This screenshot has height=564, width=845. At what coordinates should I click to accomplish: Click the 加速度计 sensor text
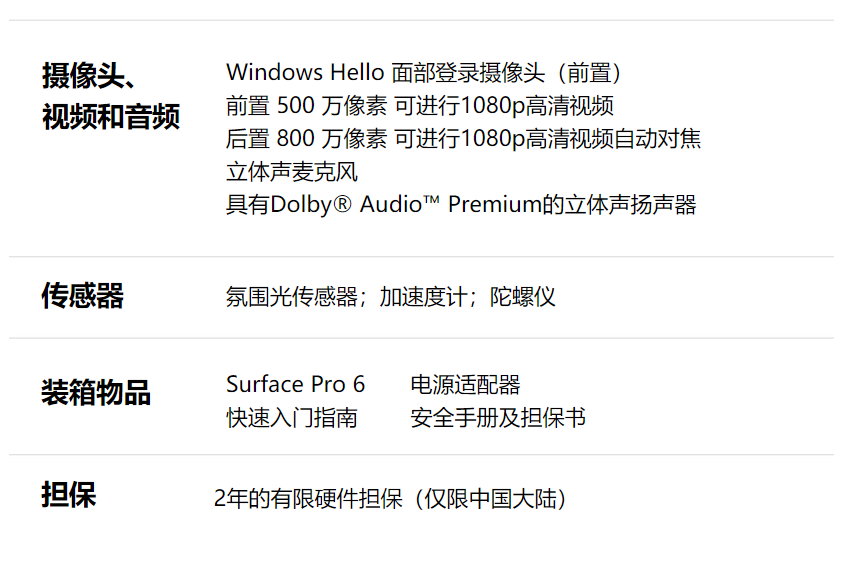(x=423, y=297)
